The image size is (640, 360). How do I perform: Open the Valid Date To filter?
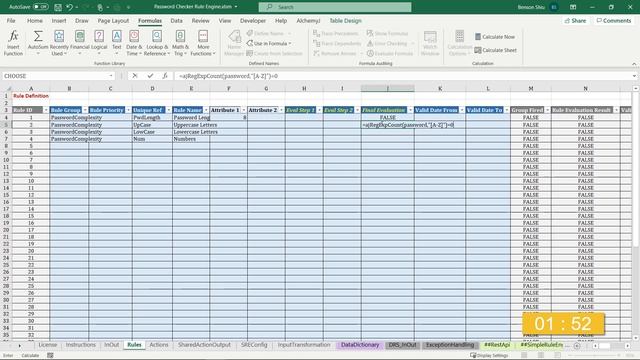coord(507,110)
